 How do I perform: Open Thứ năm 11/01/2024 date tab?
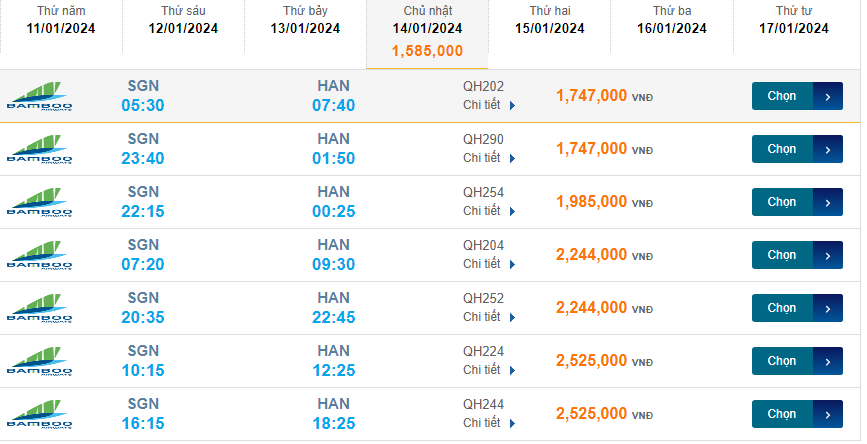click(61, 21)
